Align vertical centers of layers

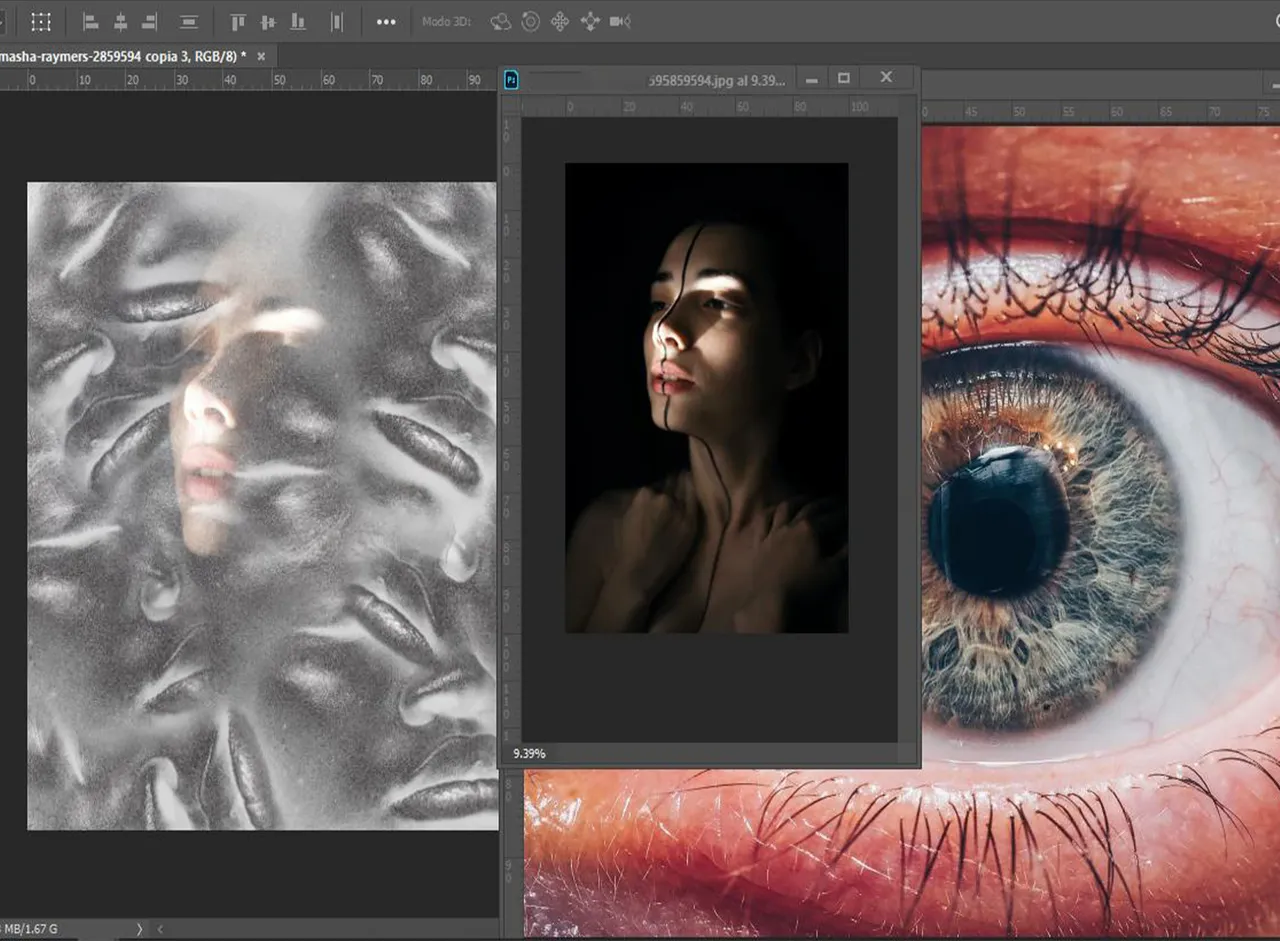click(268, 21)
